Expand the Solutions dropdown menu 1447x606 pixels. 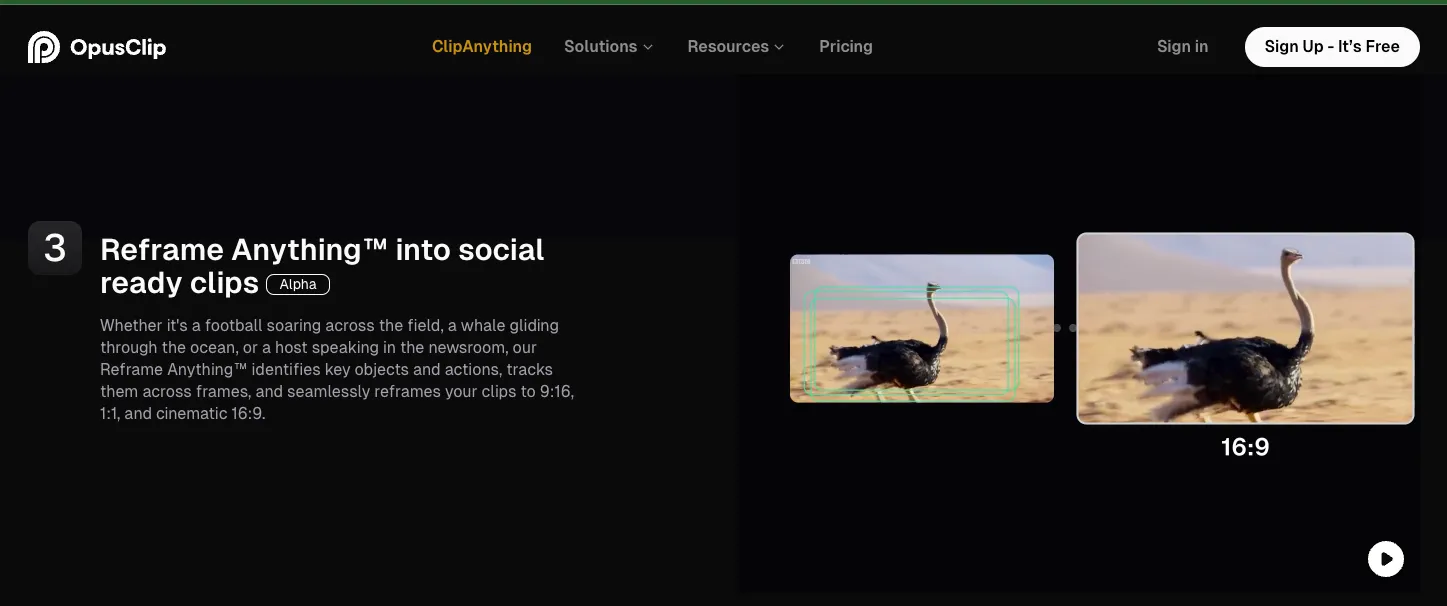pyautogui.click(x=608, y=46)
